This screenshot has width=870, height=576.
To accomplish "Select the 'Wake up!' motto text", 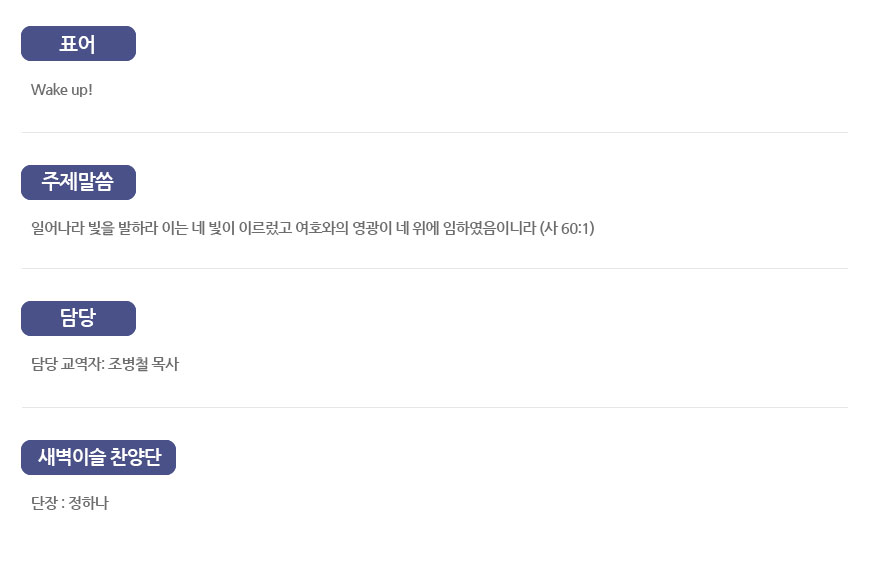I will pyautogui.click(x=62, y=90).
